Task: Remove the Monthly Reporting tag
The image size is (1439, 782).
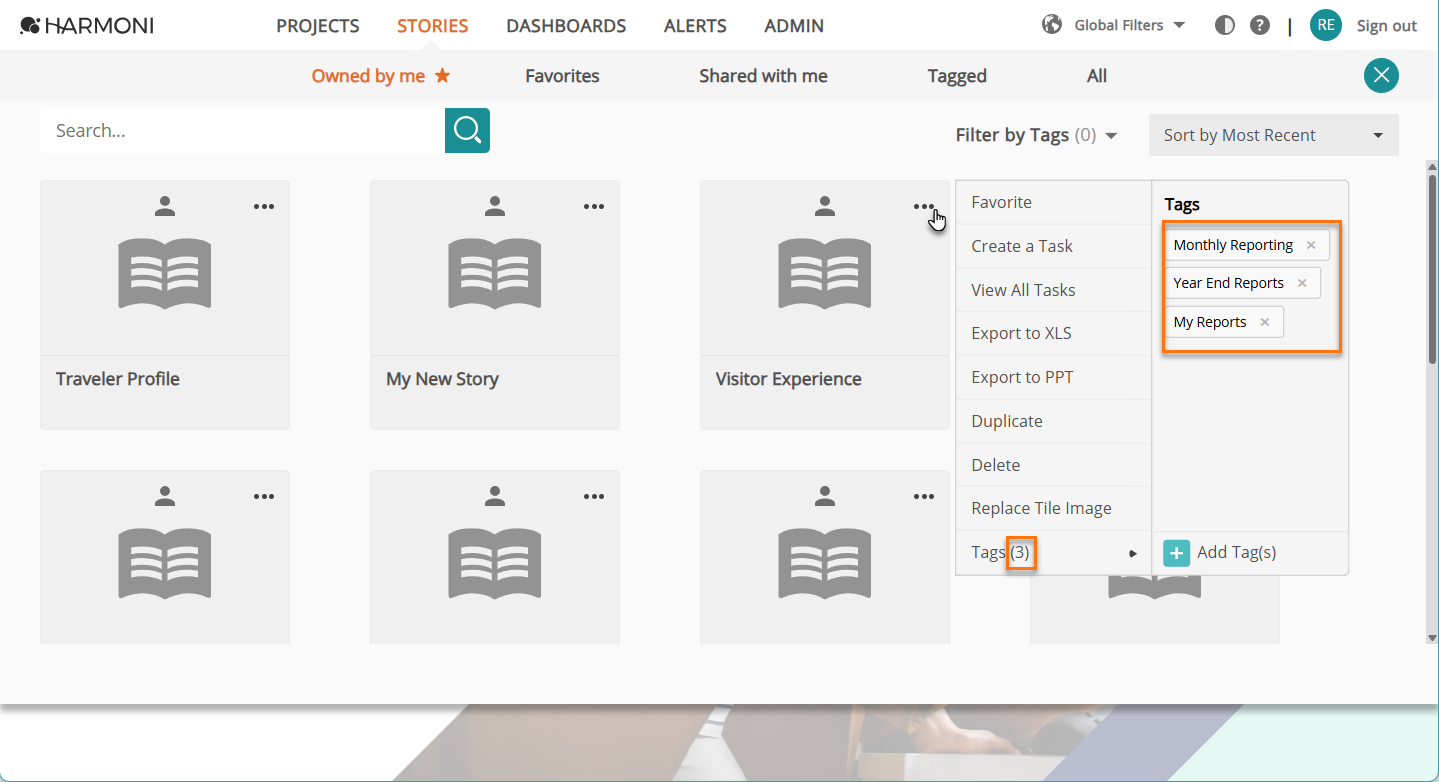Action: point(1311,245)
